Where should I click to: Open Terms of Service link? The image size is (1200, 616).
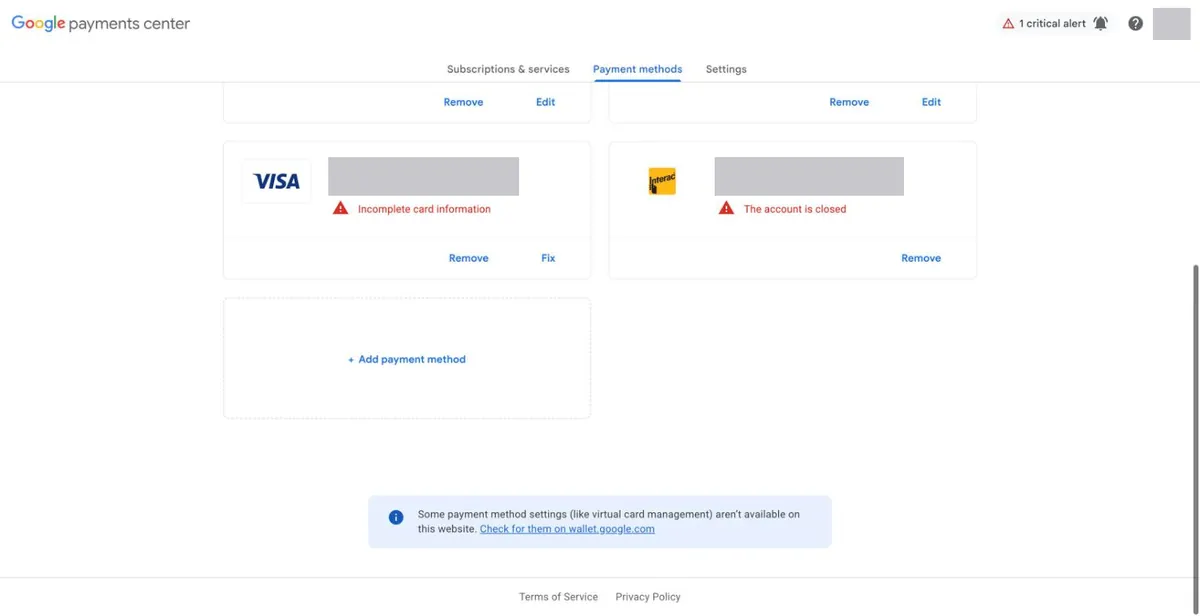(558, 597)
